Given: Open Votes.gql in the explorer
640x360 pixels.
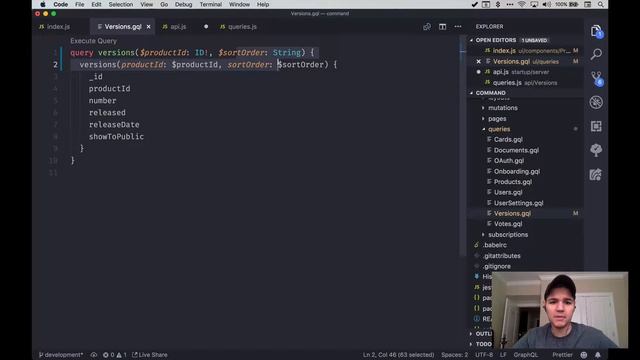Looking at the screenshot, I should 508,224.
